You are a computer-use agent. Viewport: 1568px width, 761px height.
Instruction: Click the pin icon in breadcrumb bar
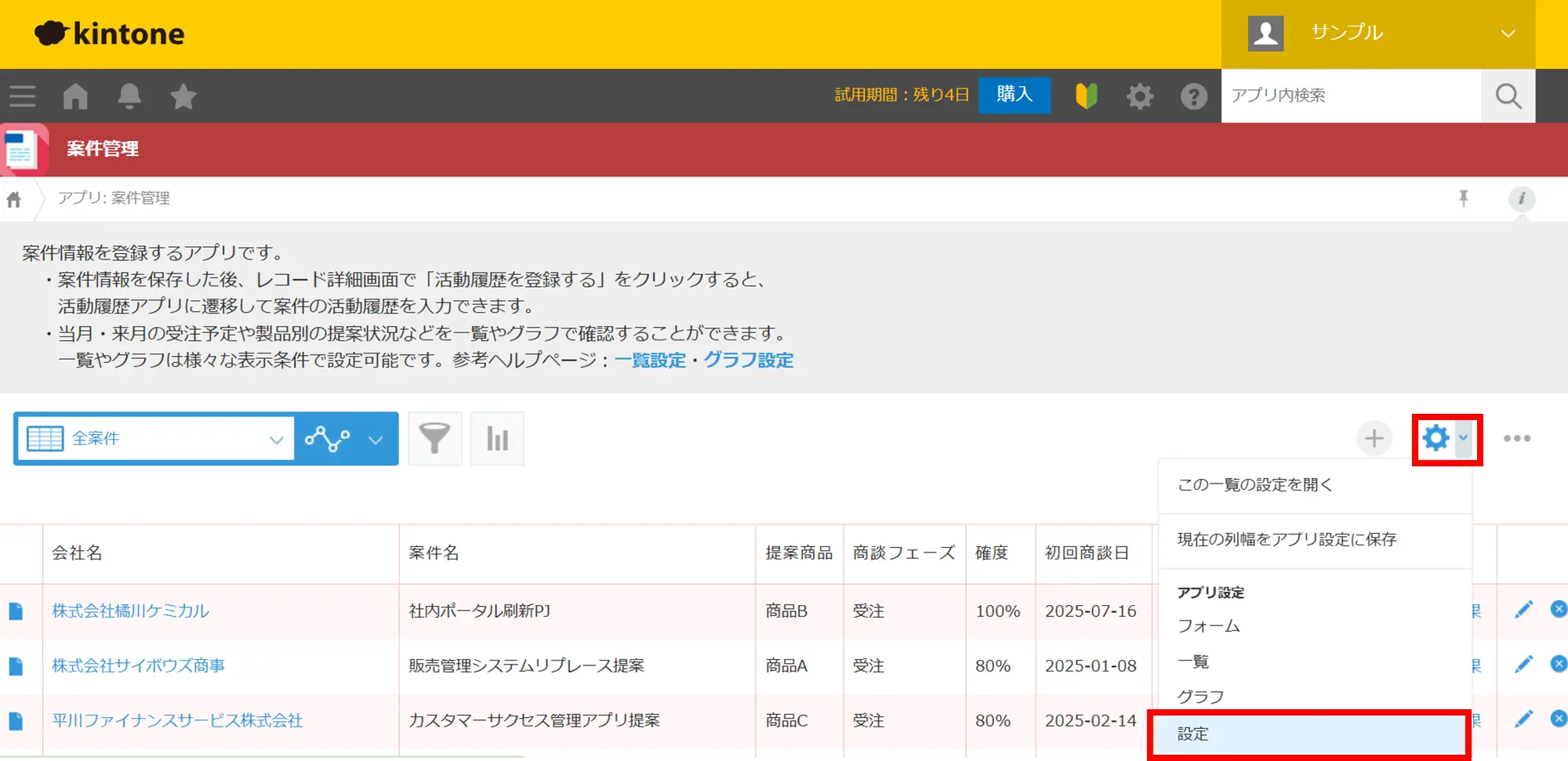point(1463,198)
